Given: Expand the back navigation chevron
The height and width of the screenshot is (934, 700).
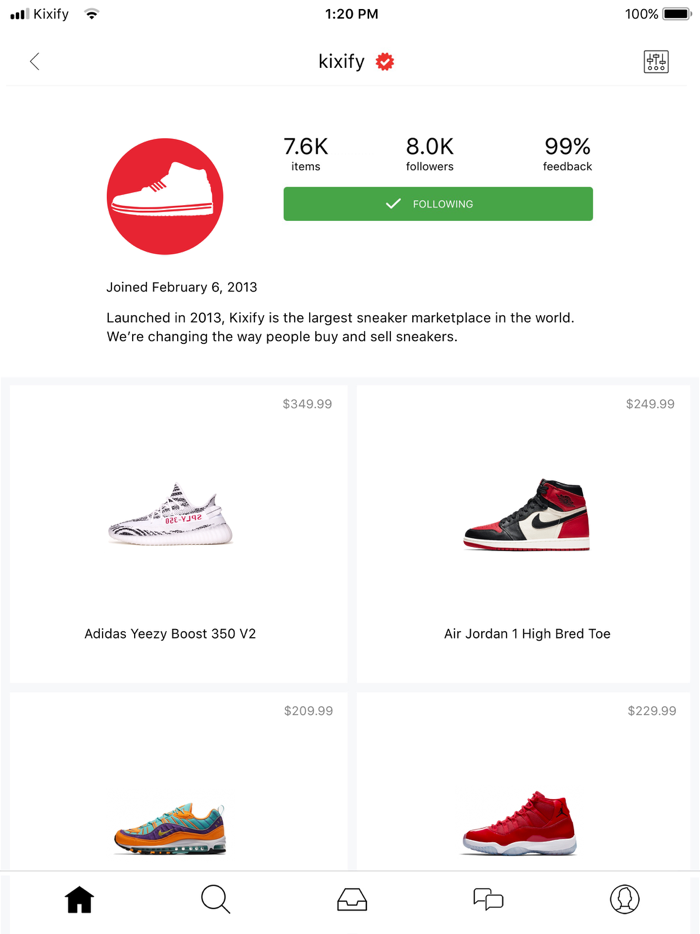Looking at the screenshot, I should [x=34, y=61].
